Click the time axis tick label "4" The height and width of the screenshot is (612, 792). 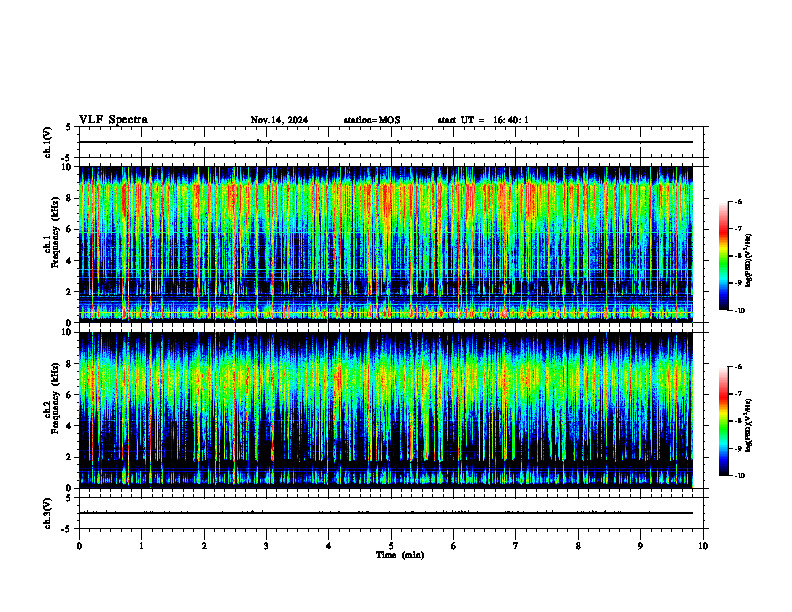pos(329,546)
